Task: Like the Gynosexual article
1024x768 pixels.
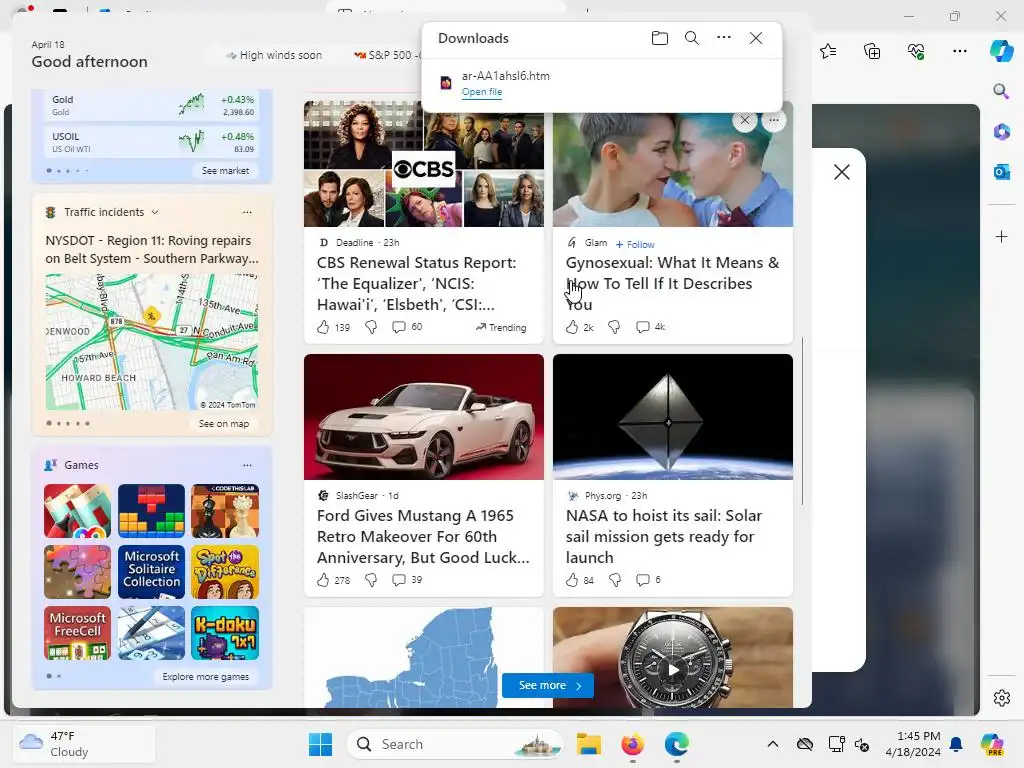Action: pos(572,327)
